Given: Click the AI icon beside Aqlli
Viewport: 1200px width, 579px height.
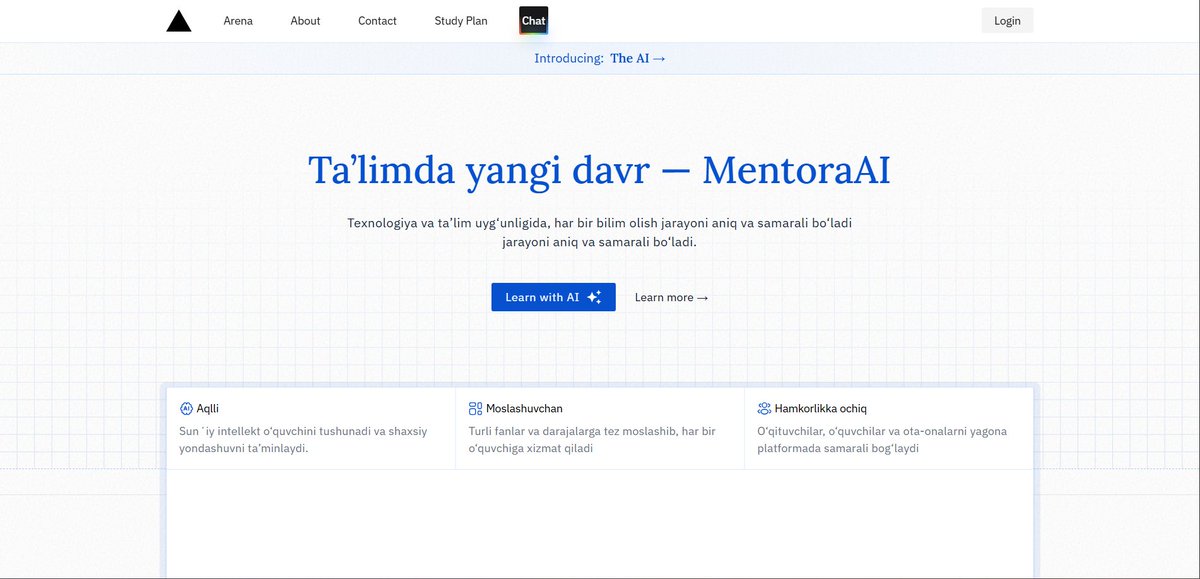Looking at the screenshot, I should (186, 408).
